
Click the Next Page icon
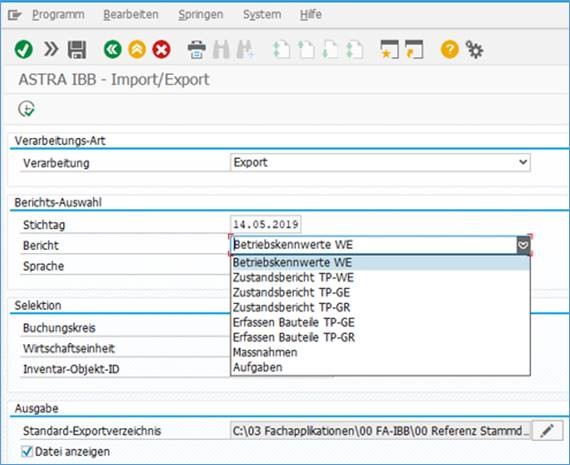330,50
